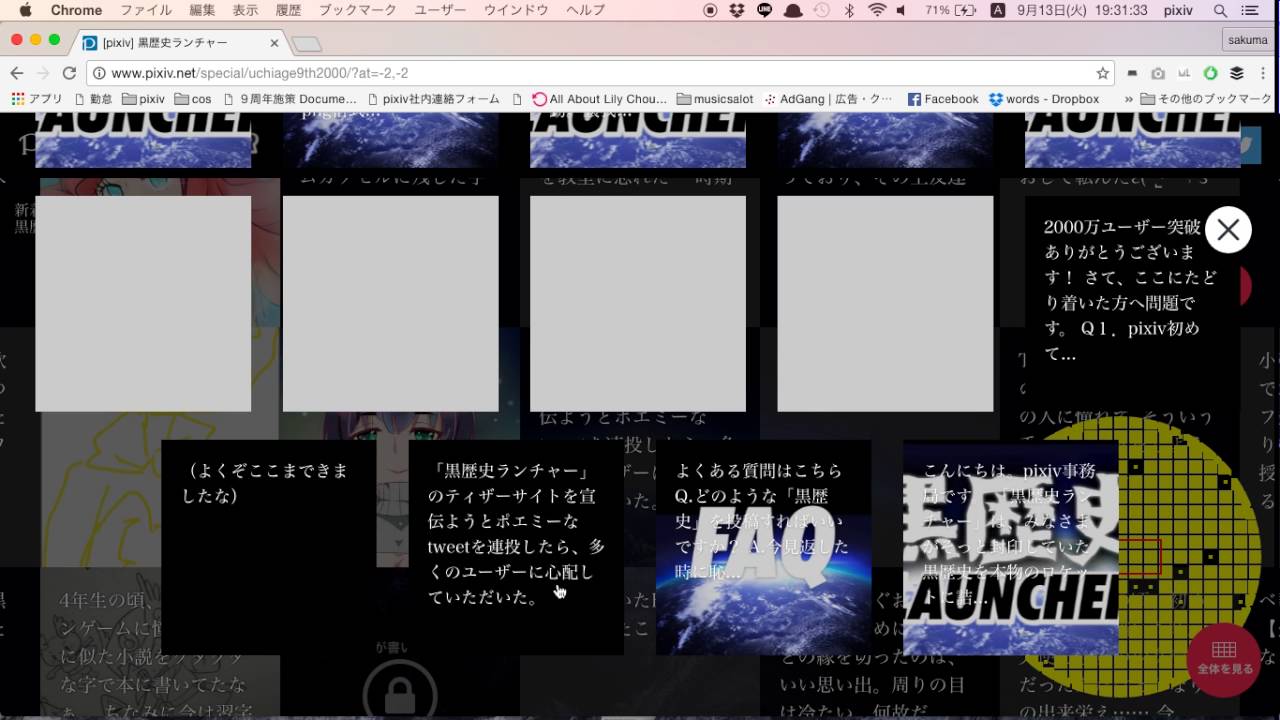This screenshot has height=720, width=1280.
Task: Open the Apple menu
Action: coord(25,10)
